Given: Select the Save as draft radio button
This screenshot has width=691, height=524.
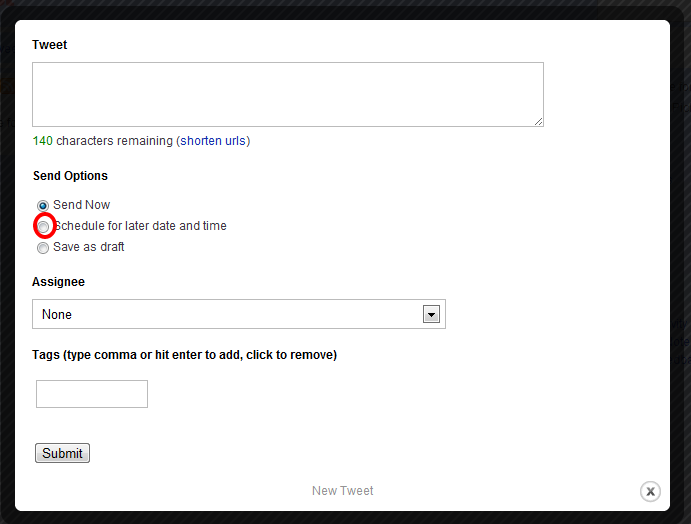Looking at the screenshot, I should (x=43, y=247).
